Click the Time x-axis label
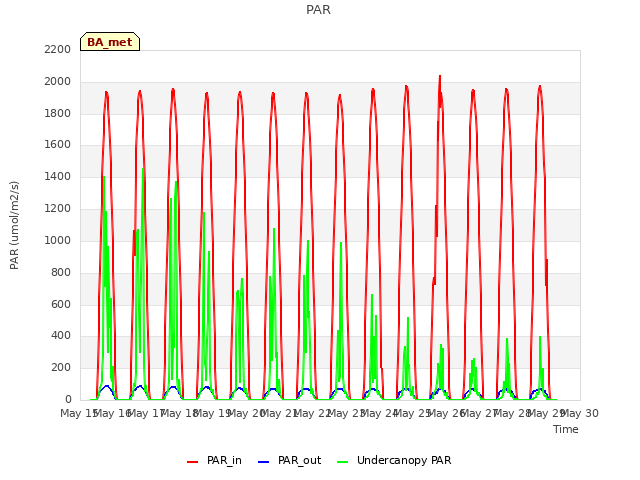The image size is (640, 480). click(566, 429)
